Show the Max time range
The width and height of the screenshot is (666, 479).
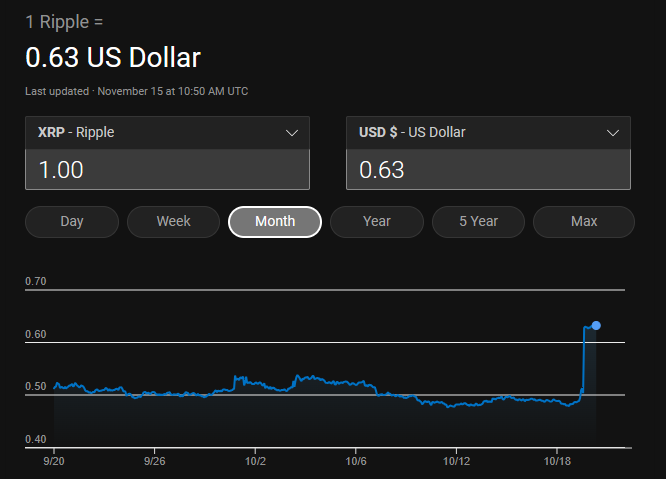(x=584, y=222)
